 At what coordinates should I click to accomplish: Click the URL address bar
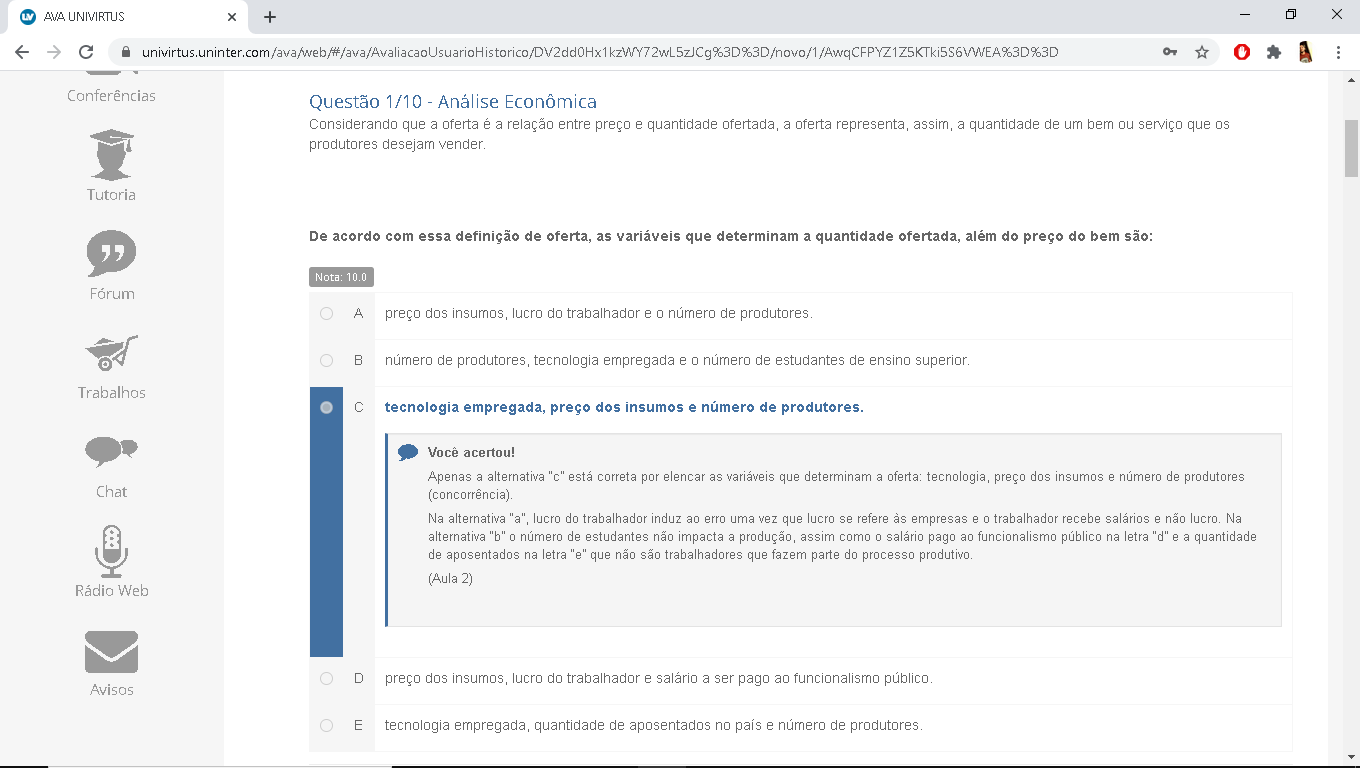pyautogui.click(x=600, y=52)
